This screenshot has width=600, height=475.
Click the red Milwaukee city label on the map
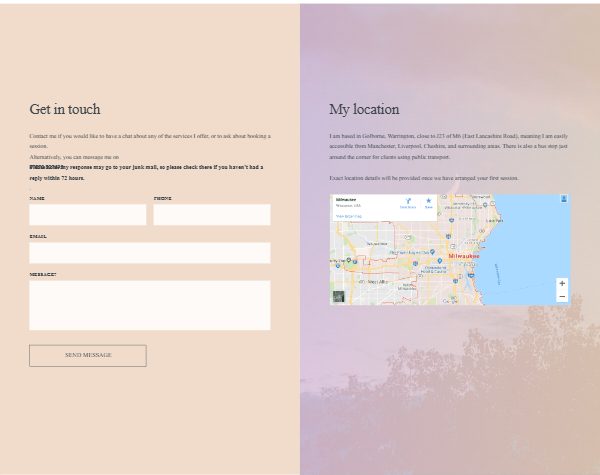(x=464, y=256)
